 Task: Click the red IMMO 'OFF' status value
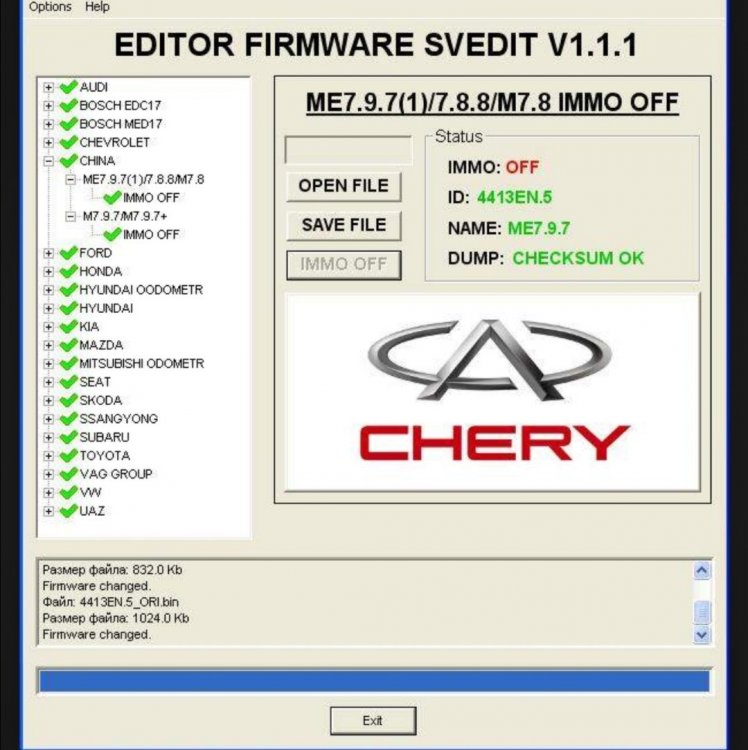point(522,167)
